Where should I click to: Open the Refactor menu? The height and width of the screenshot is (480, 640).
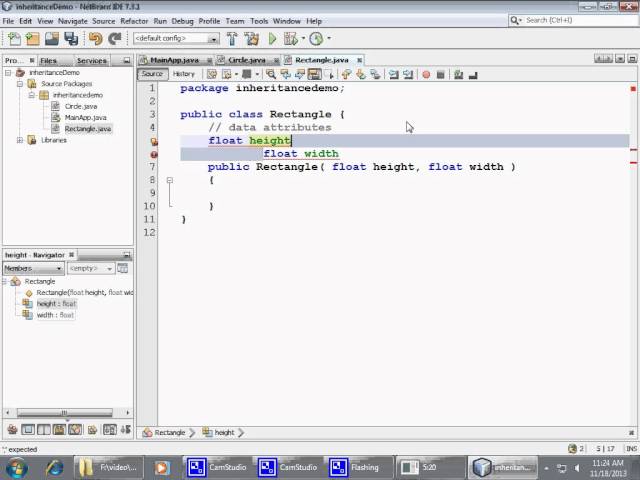pyautogui.click(x=134, y=20)
